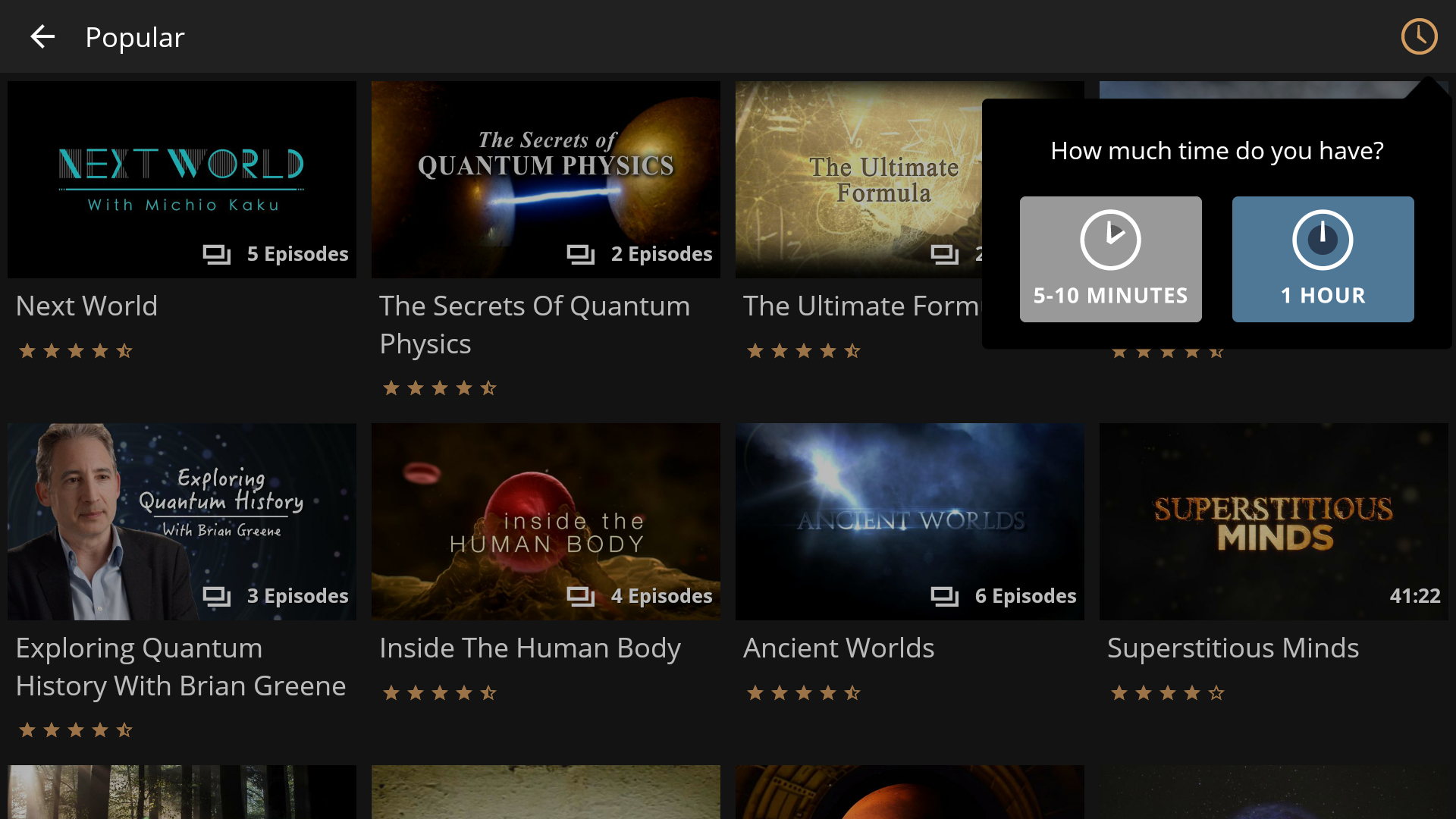Select The Secrets Of Quantum Physics title
Screen dimensions: 1456x819
coord(535,325)
